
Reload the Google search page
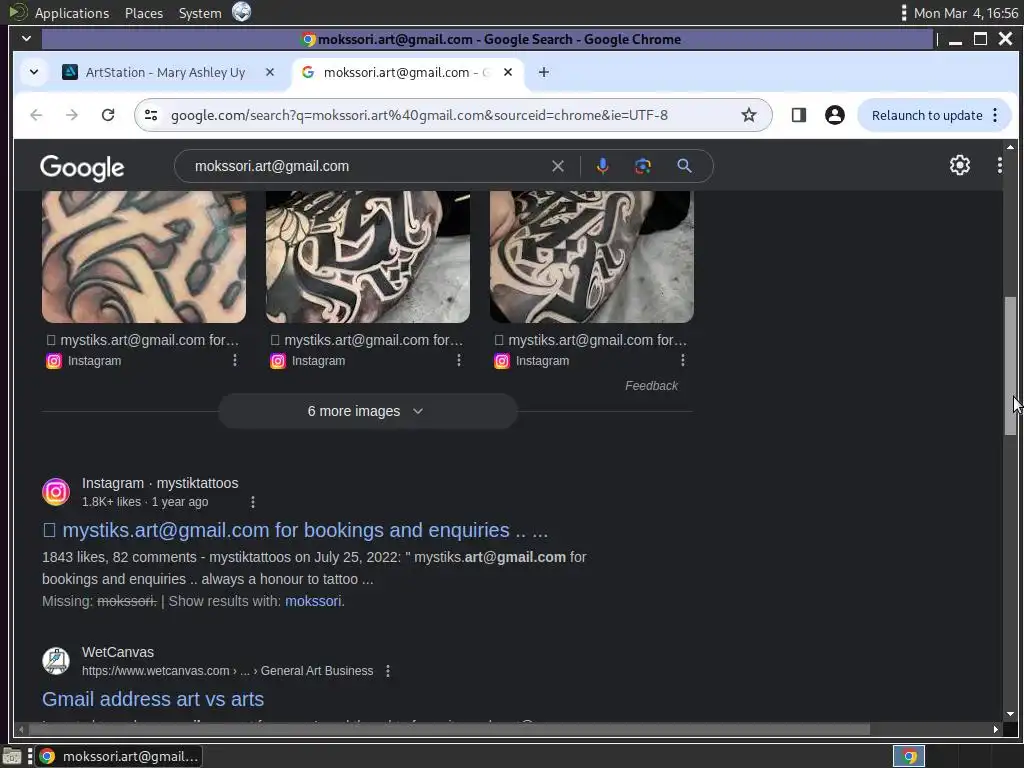click(x=108, y=115)
